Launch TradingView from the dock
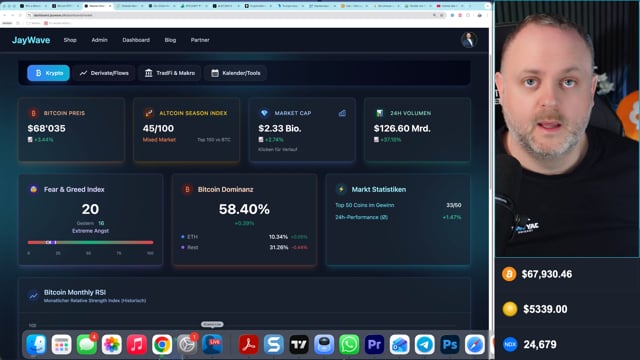640x360 pixels. pos(299,345)
